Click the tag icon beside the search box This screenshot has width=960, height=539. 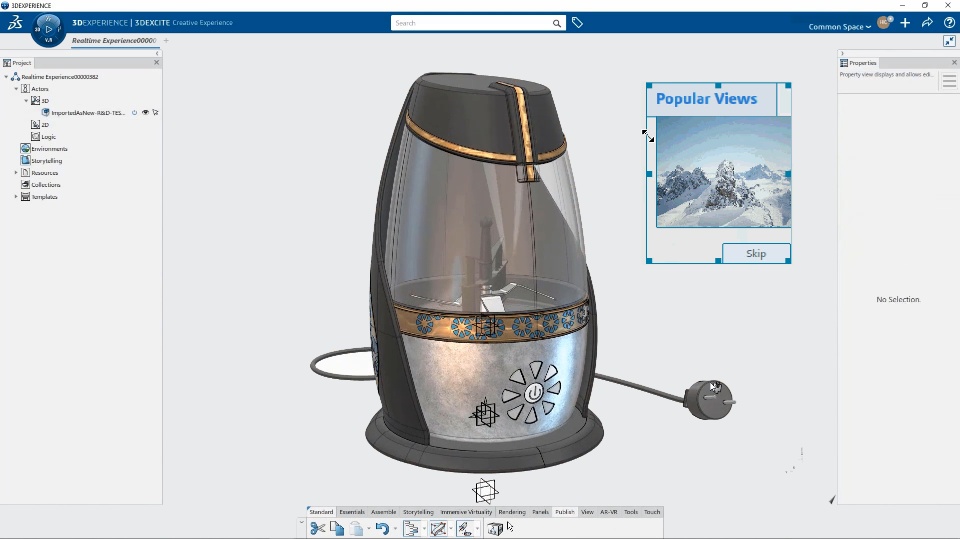(577, 23)
